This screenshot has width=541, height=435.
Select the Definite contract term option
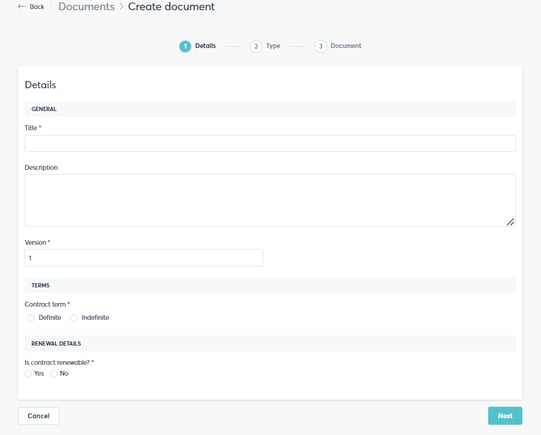30,318
